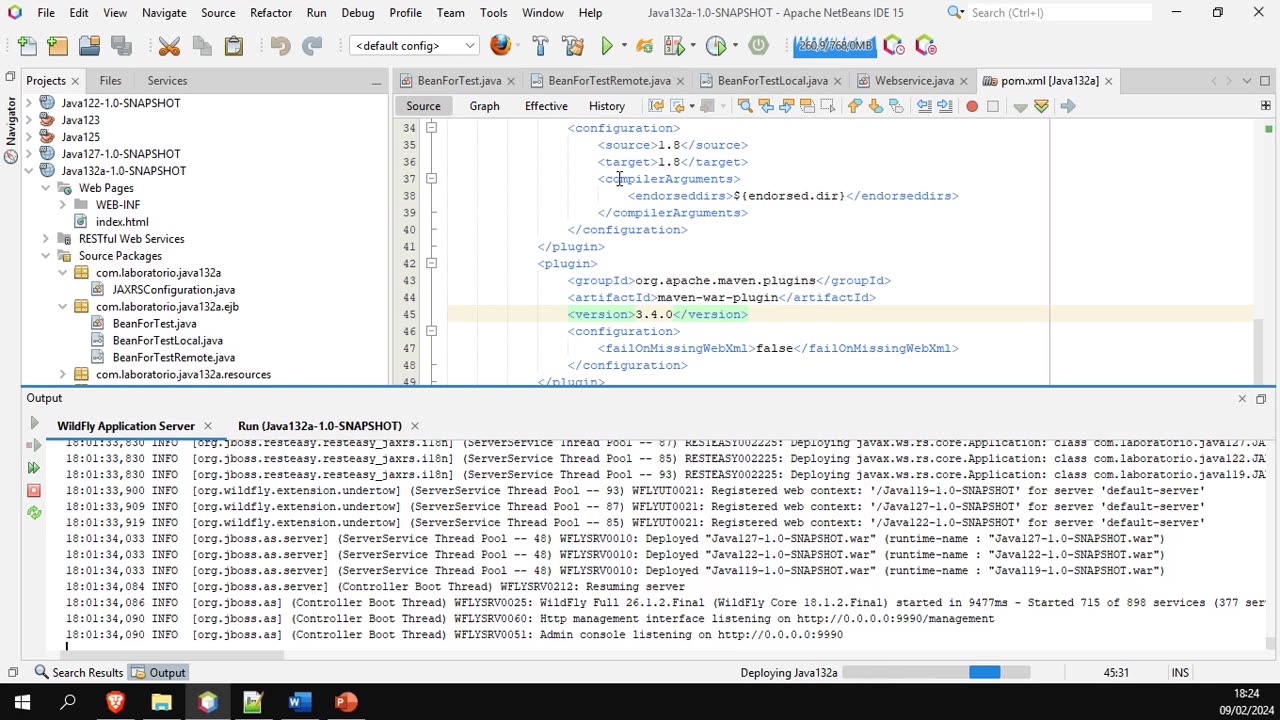Open the Team menu
This screenshot has width=1280, height=720.
tap(450, 13)
